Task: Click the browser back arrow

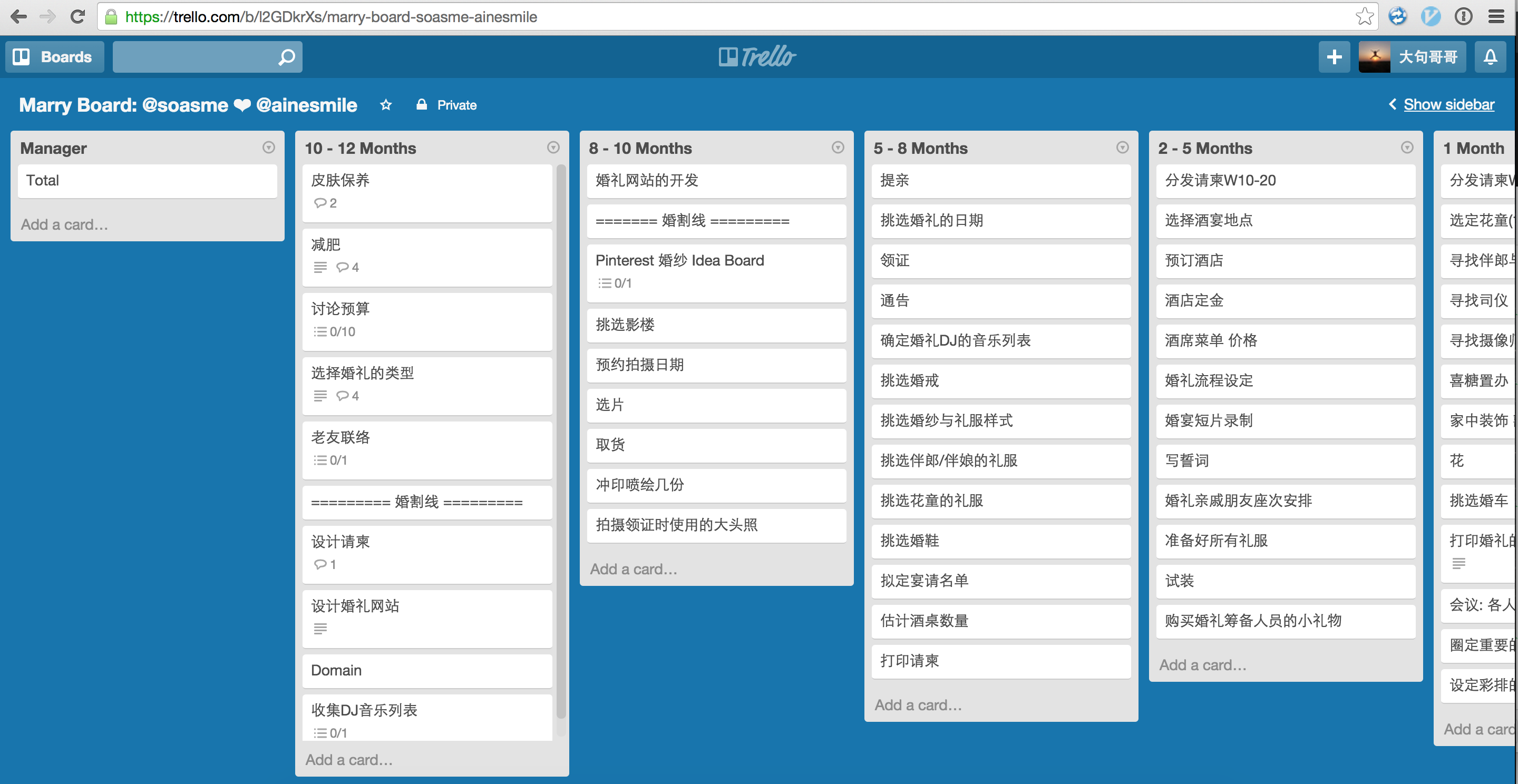Action: [19, 16]
